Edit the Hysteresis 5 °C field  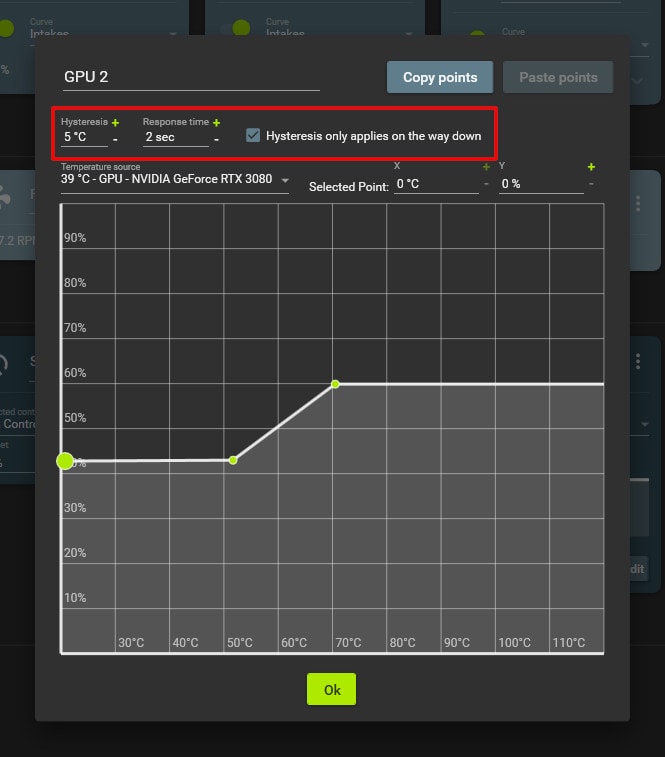click(x=85, y=138)
